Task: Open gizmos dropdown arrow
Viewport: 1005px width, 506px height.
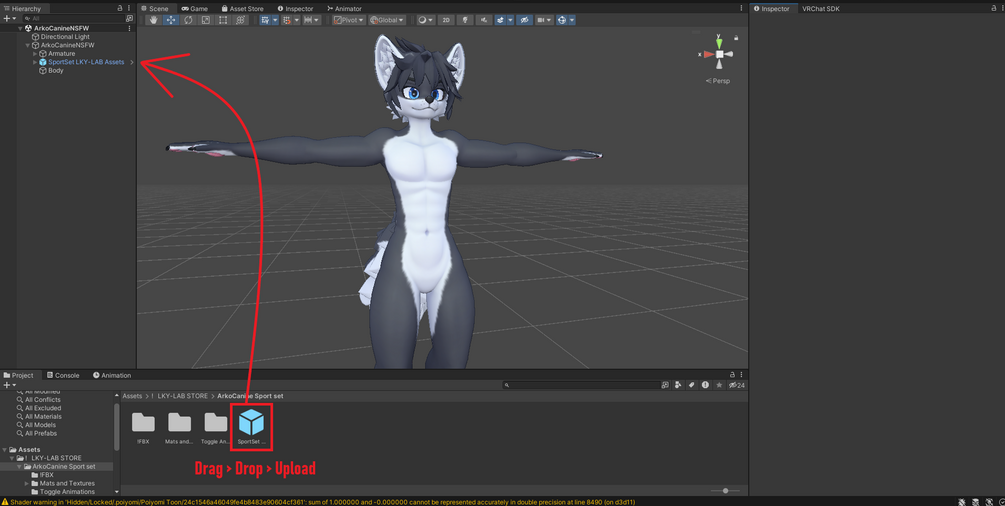Action: 572,20
